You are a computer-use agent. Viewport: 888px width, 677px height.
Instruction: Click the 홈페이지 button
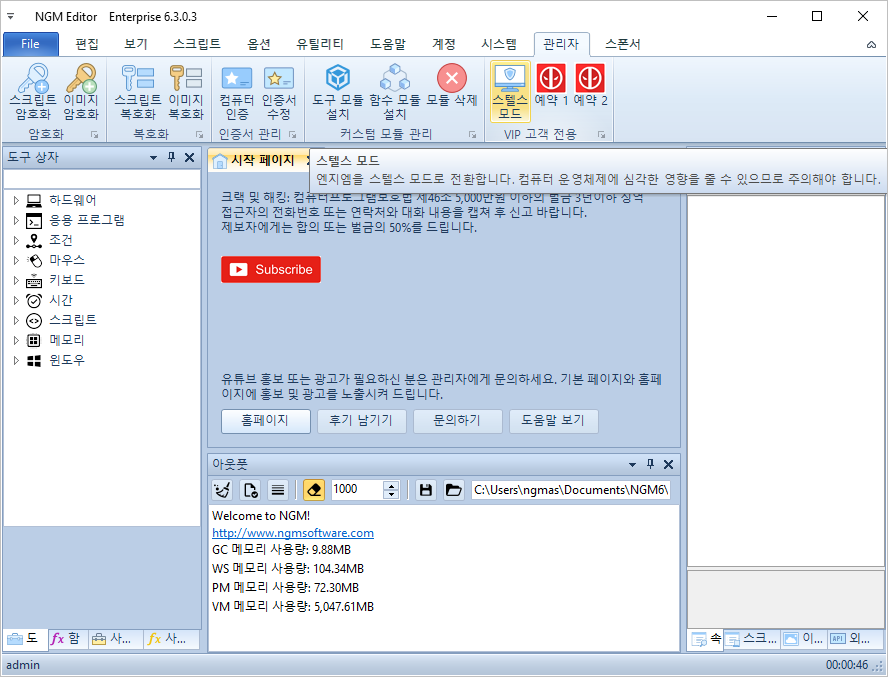(x=266, y=421)
